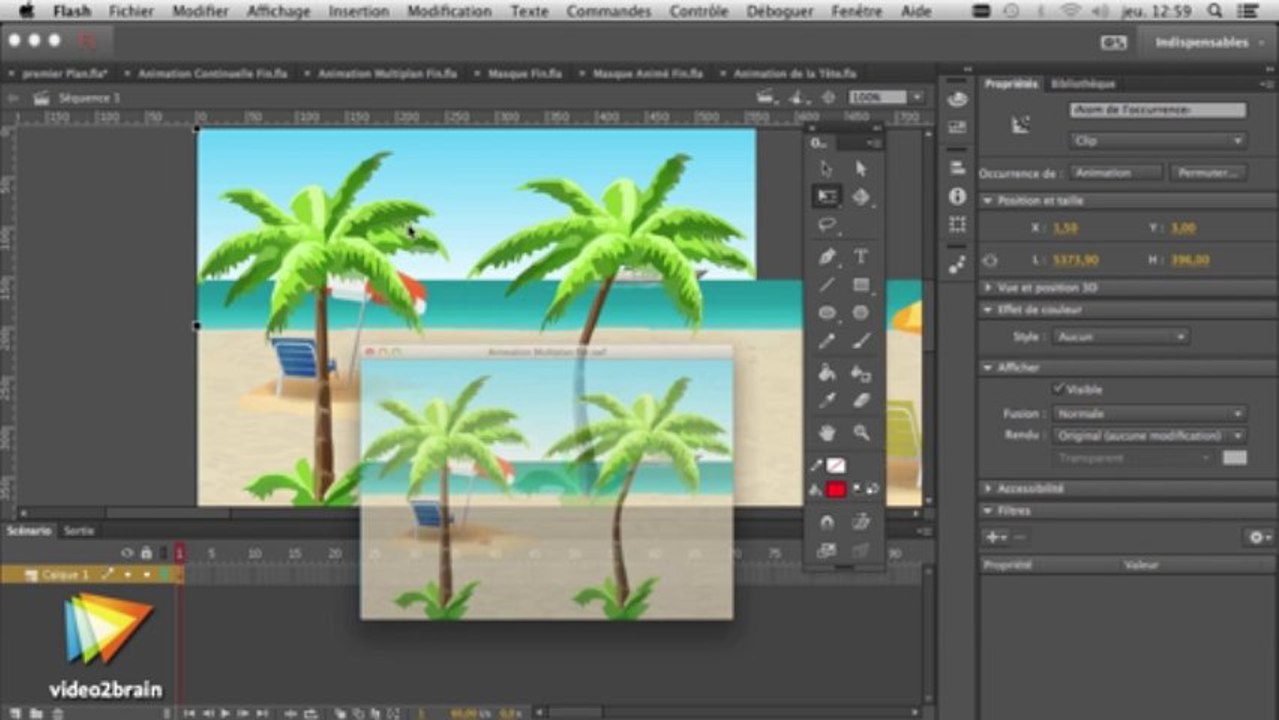Image resolution: width=1279 pixels, height=720 pixels.
Task: Expand the Accessibilité section
Action: (x=988, y=489)
